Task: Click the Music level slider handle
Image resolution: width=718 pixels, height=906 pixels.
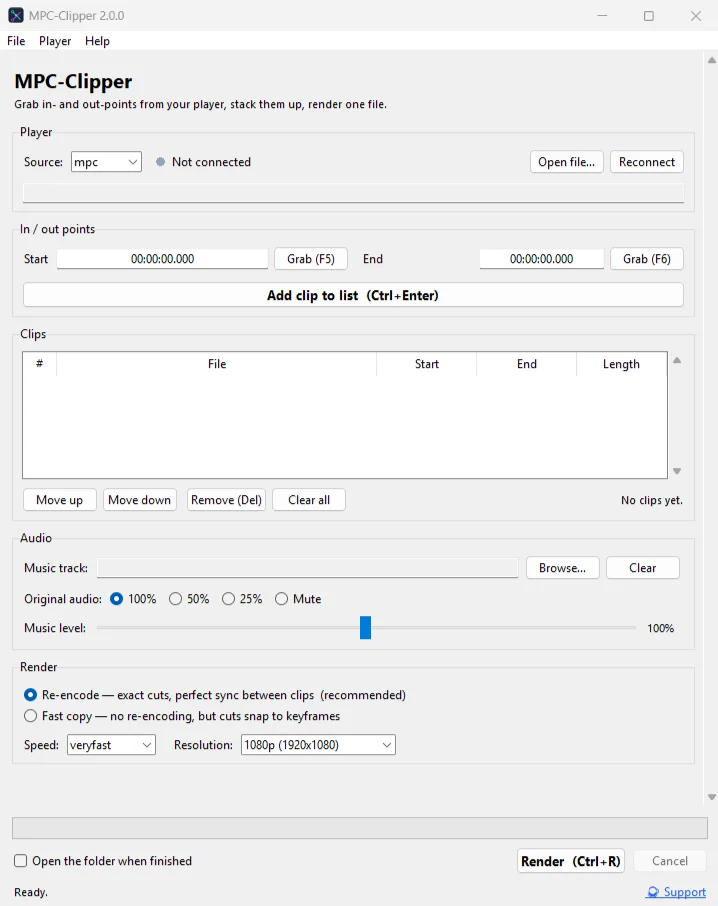Action: 366,627
